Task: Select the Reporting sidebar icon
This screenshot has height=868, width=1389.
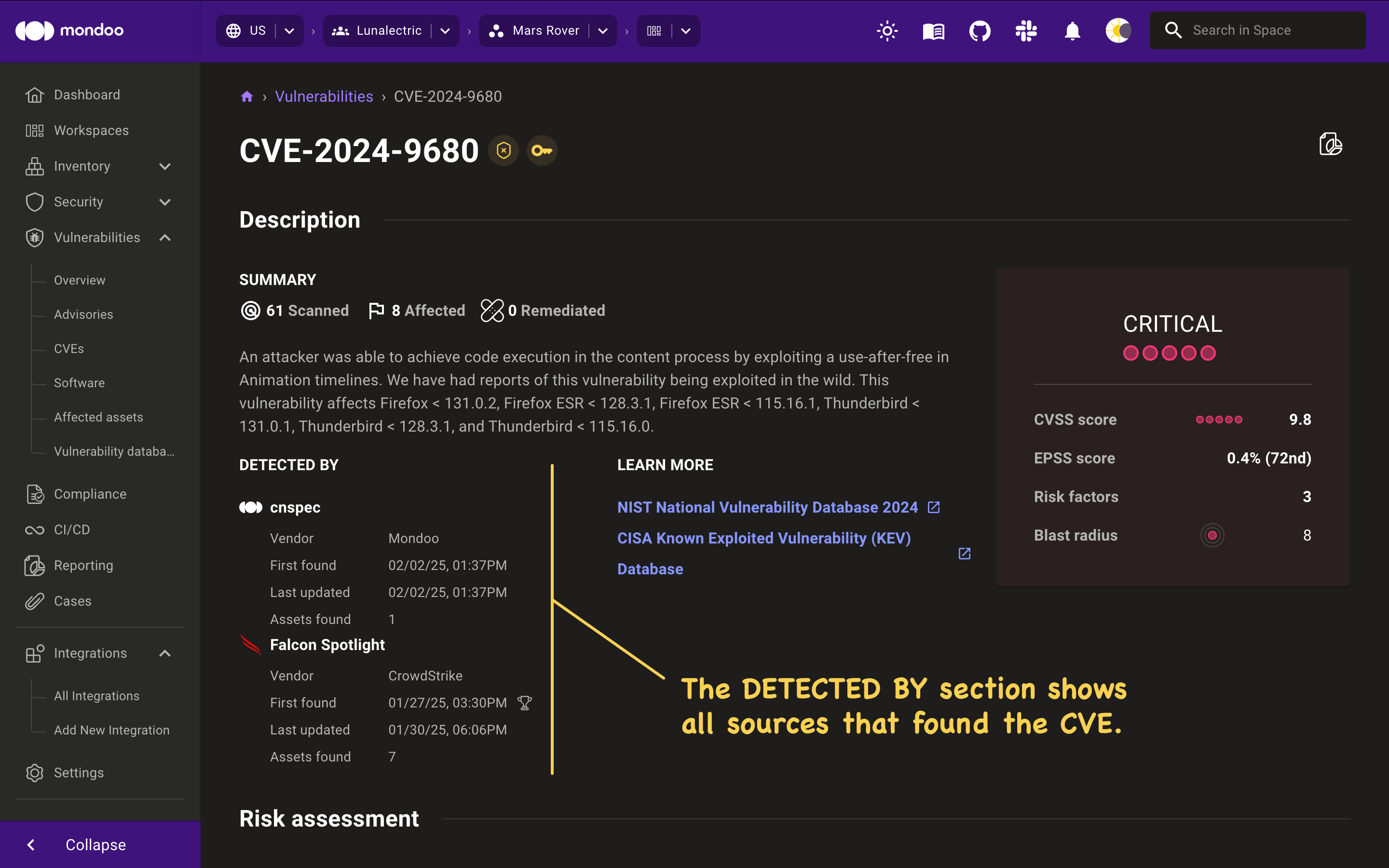Action: 34,565
